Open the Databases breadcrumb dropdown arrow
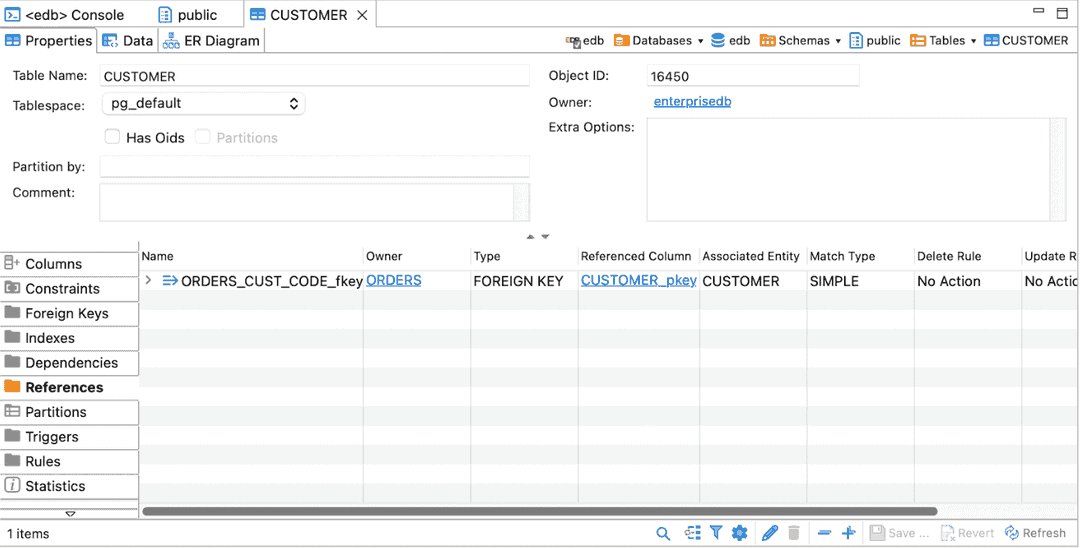The image size is (1080, 548). [x=700, y=41]
